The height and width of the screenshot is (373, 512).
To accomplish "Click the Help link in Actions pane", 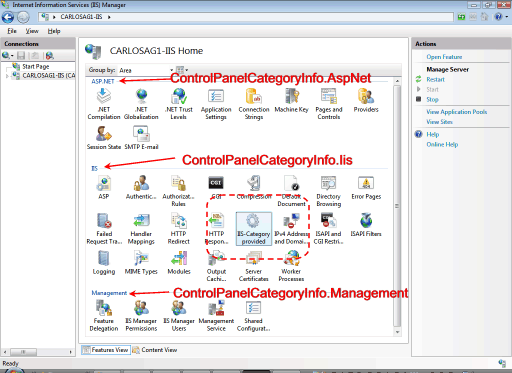I will (433, 135).
